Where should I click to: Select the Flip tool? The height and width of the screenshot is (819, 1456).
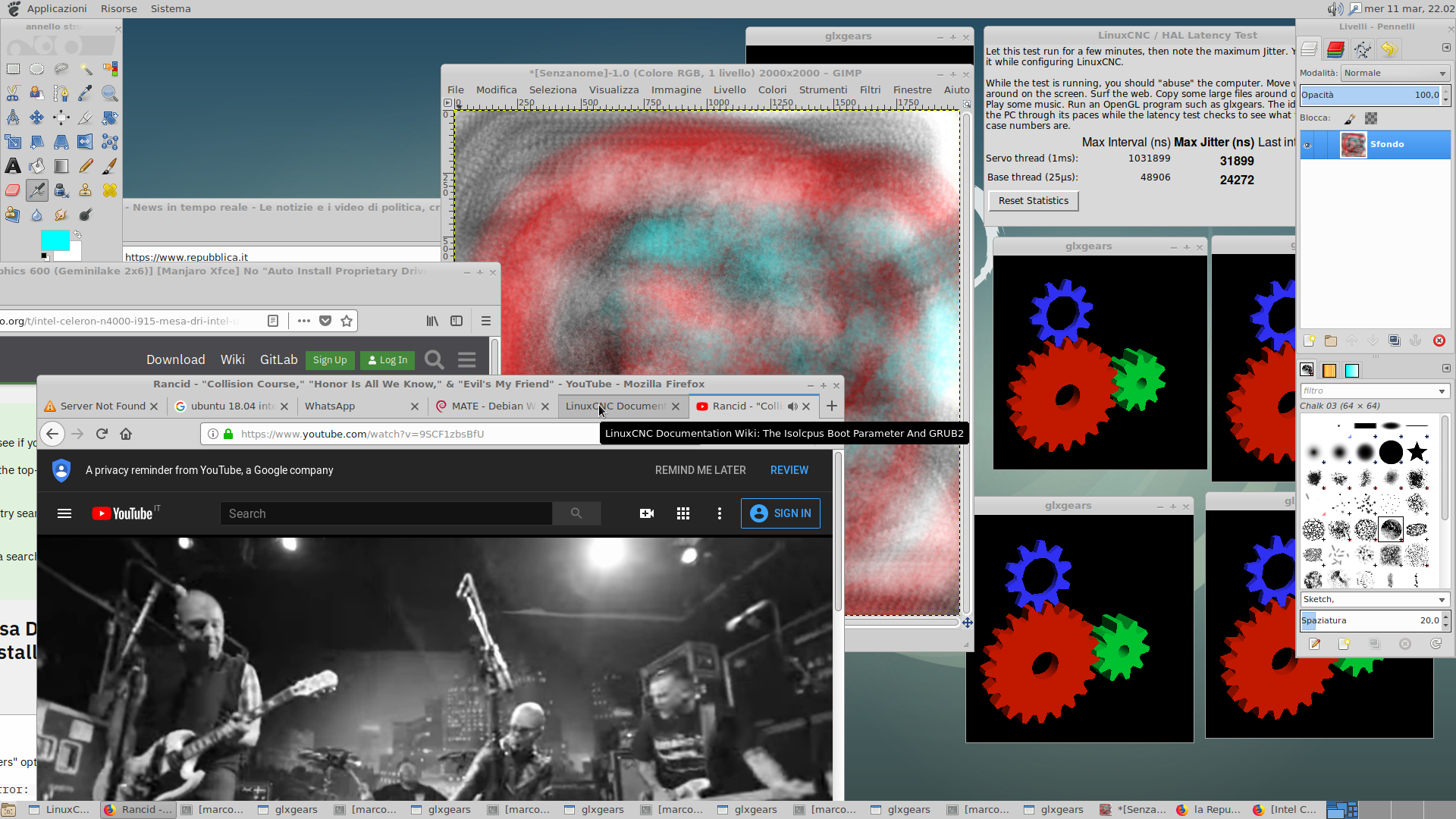[x=86, y=142]
